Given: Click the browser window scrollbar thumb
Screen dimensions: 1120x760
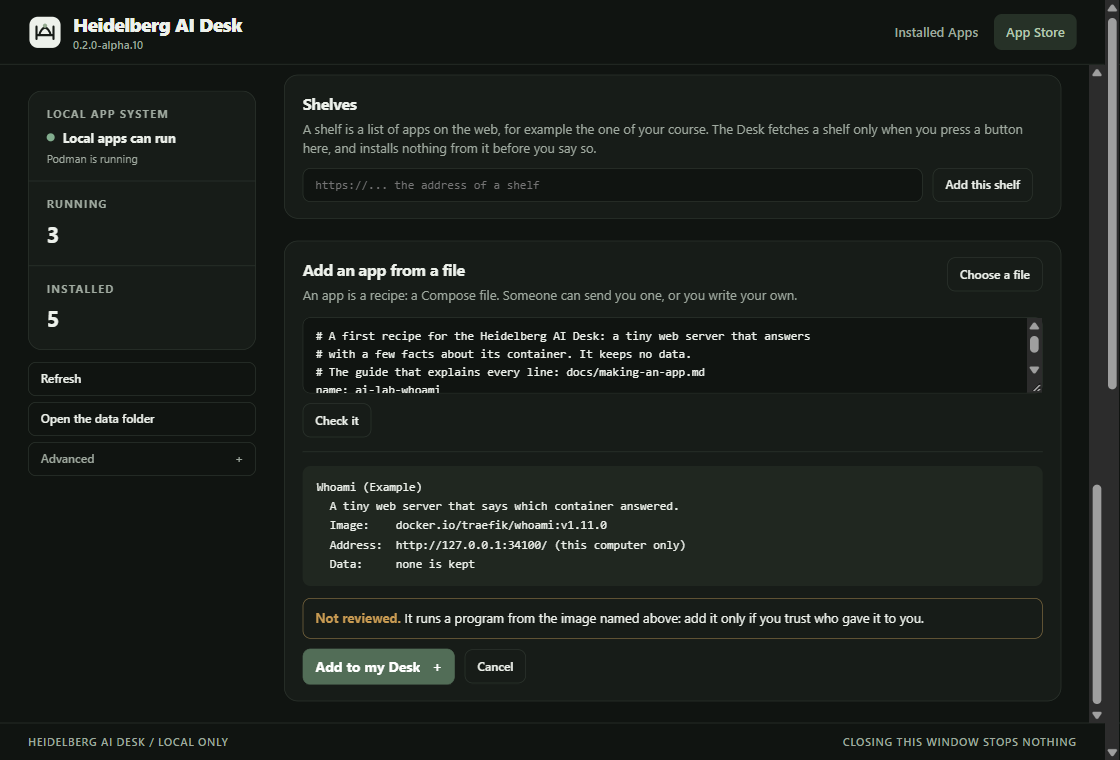Looking at the screenshot, I should [1112, 203].
